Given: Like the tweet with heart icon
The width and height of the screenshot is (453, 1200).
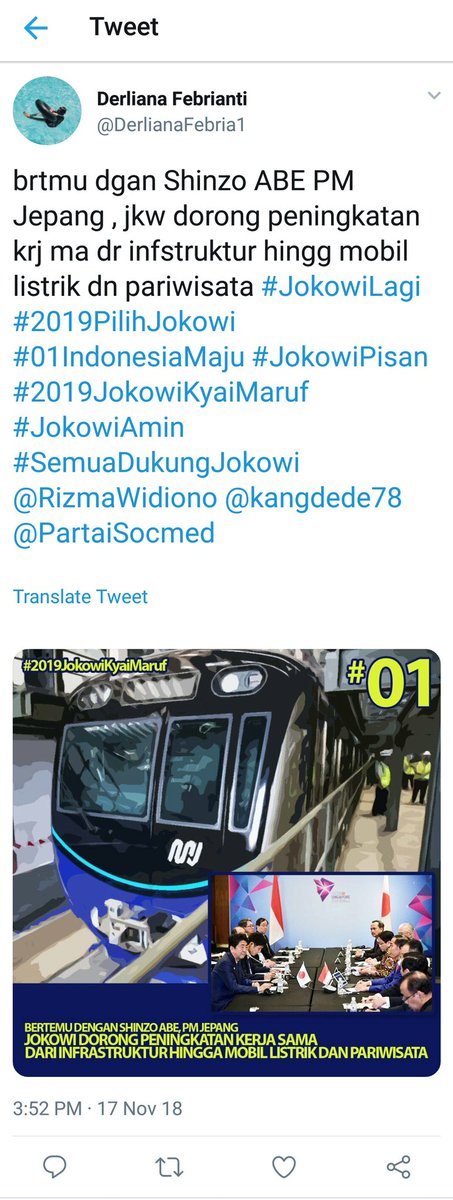Looking at the screenshot, I should coord(284,1166).
